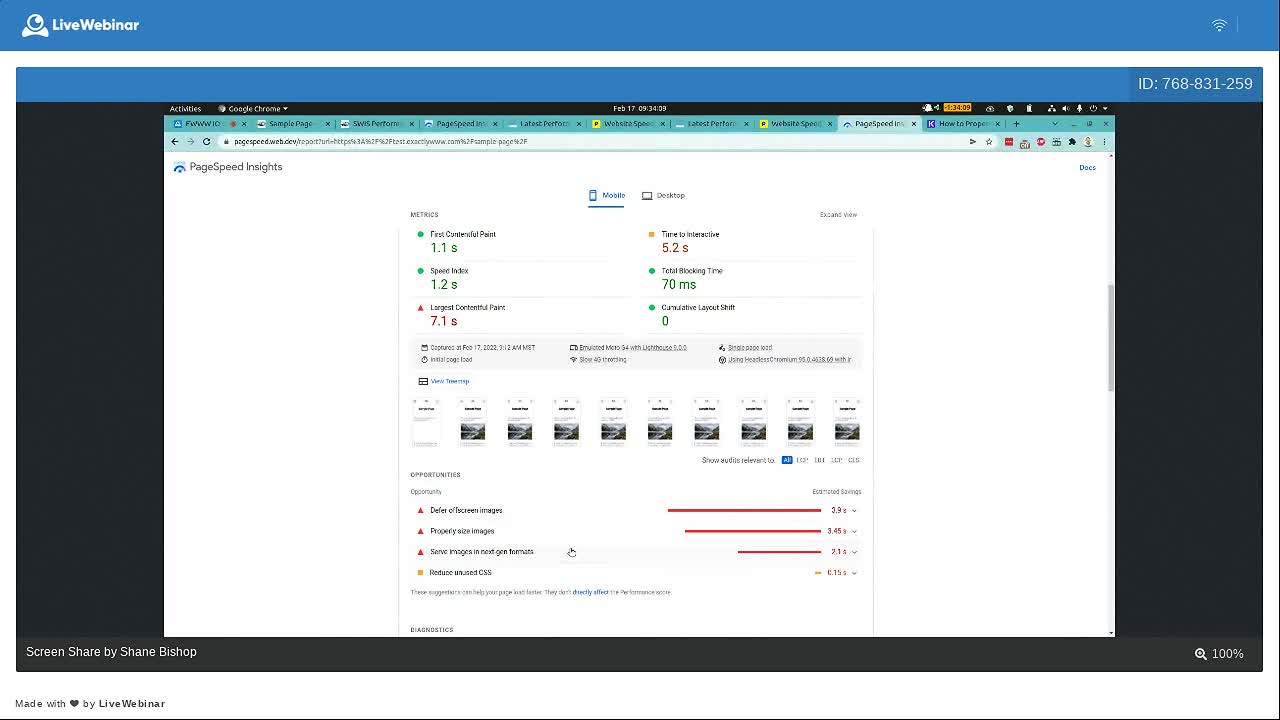Filter audits by All
The width and height of the screenshot is (1280, 720).
[787, 460]
